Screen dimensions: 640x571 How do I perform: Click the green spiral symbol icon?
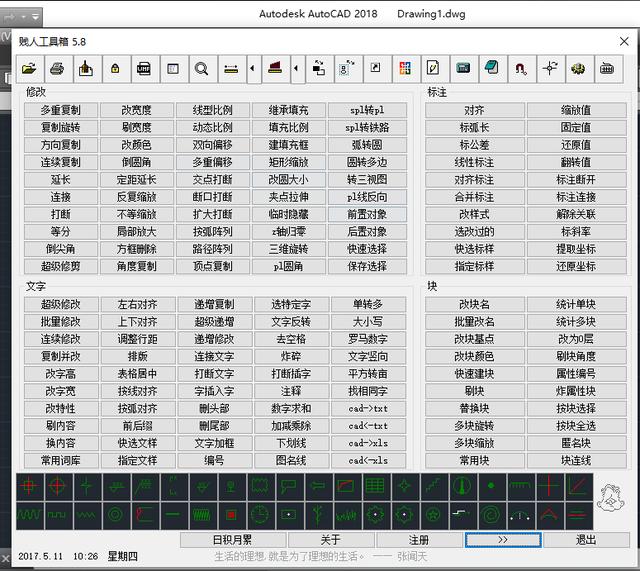[x=491, y=515]
